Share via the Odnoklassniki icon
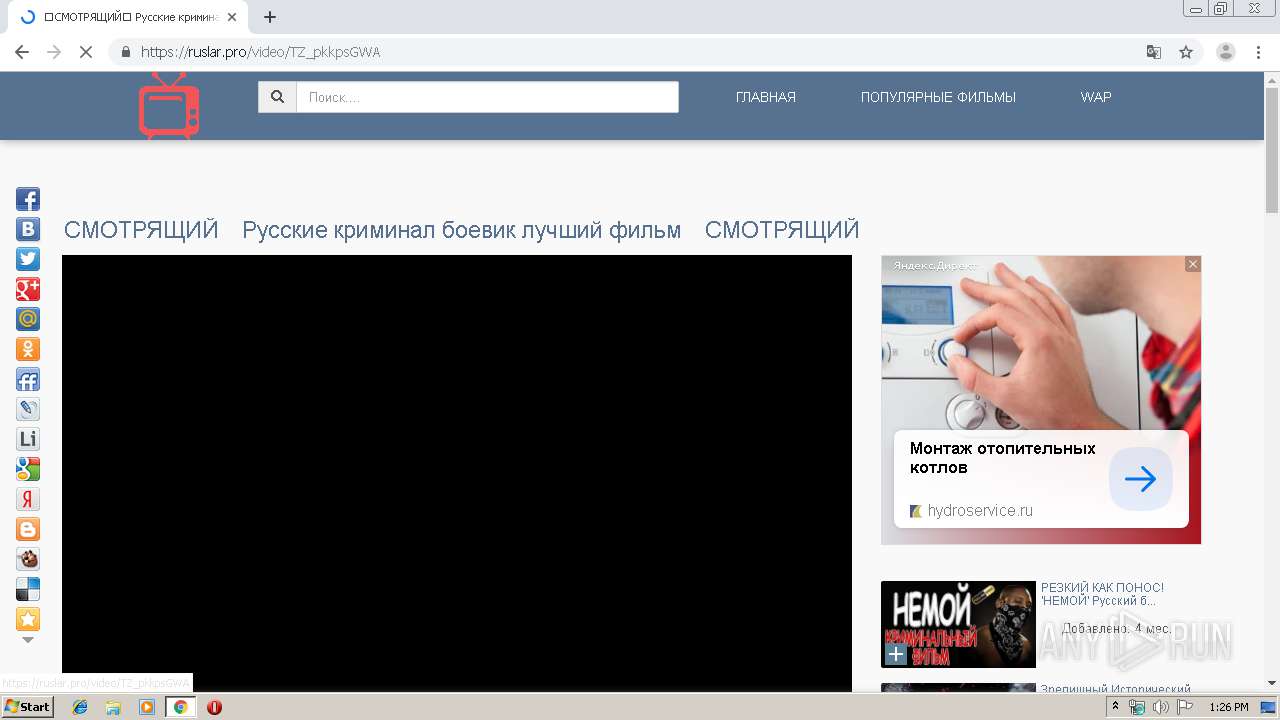This screenshot has height=720, width=1280. tap(28, 349)
